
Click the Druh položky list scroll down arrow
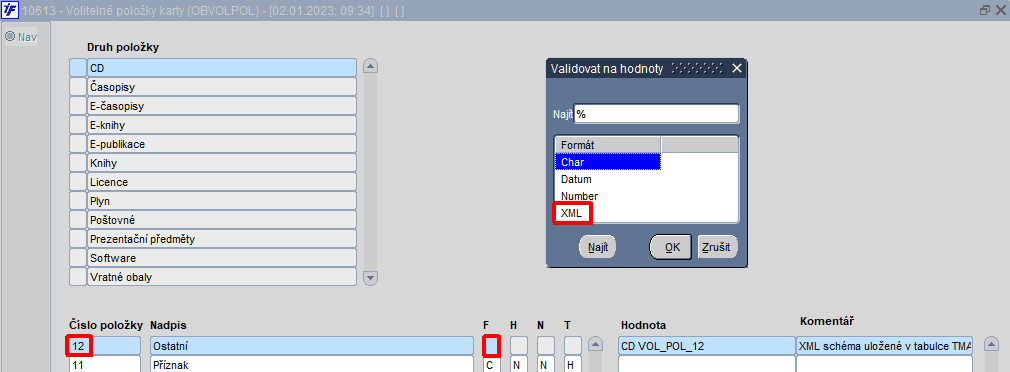370,278
